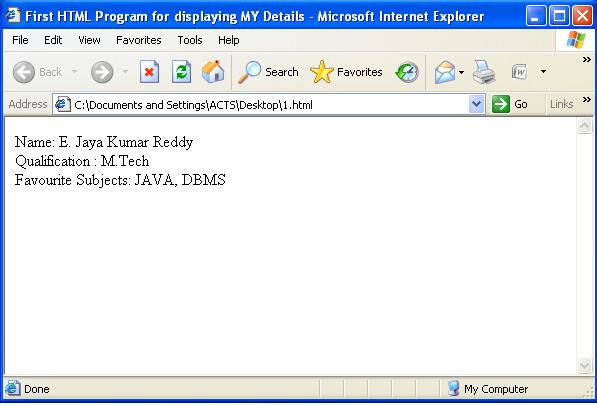Click the Edit with Word icon

520,72
